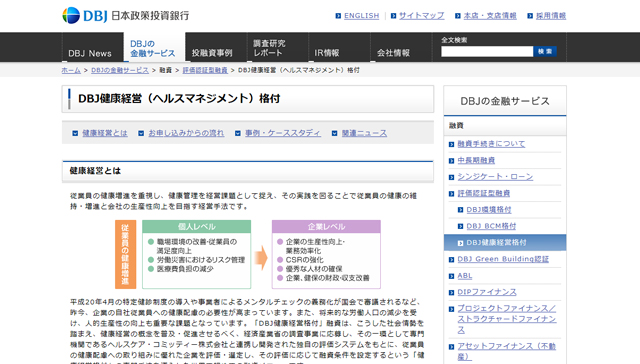
Task: Click arrow icon beside ENGLISH
Action: pos(338,16)
